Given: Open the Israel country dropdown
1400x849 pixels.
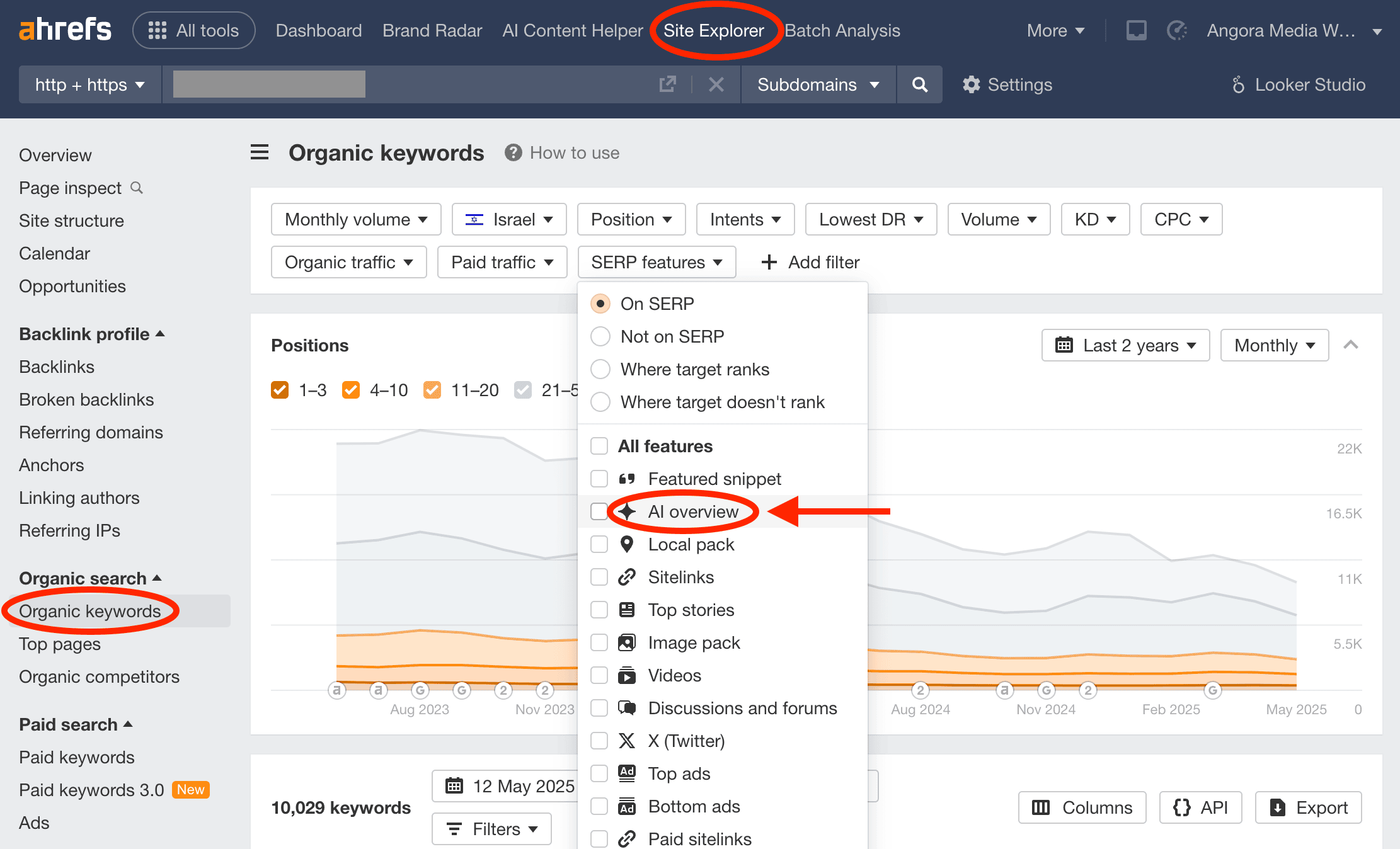Looking at the screenshot, I should [509, 219].
